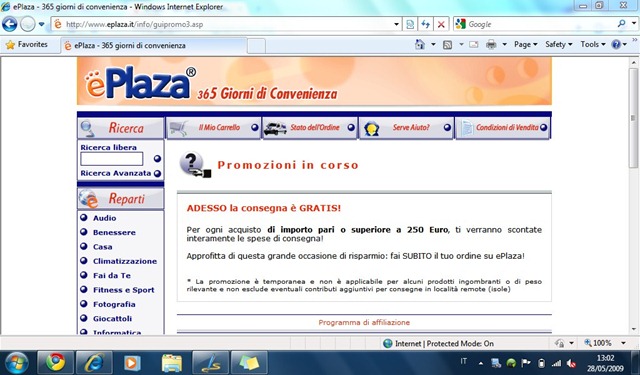This screenshot has height=375, width=640.
Task: Open the Benessere department link
Action: coord(114,233)
